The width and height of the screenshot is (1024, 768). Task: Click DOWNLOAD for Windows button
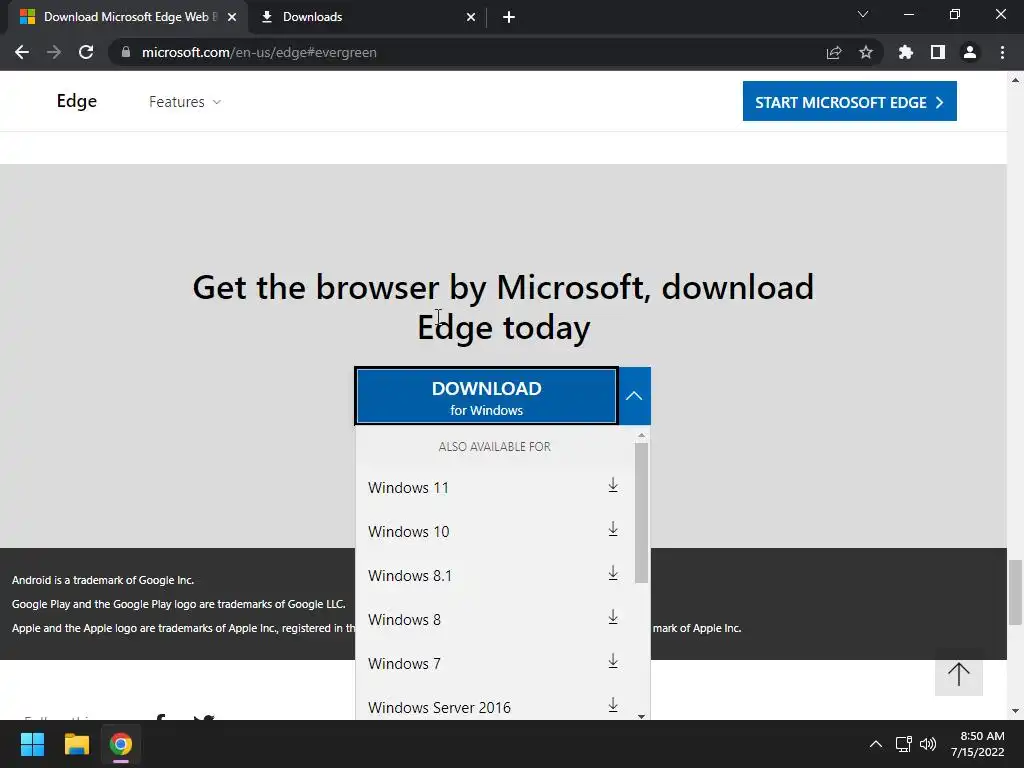click(x=487, y=396)
